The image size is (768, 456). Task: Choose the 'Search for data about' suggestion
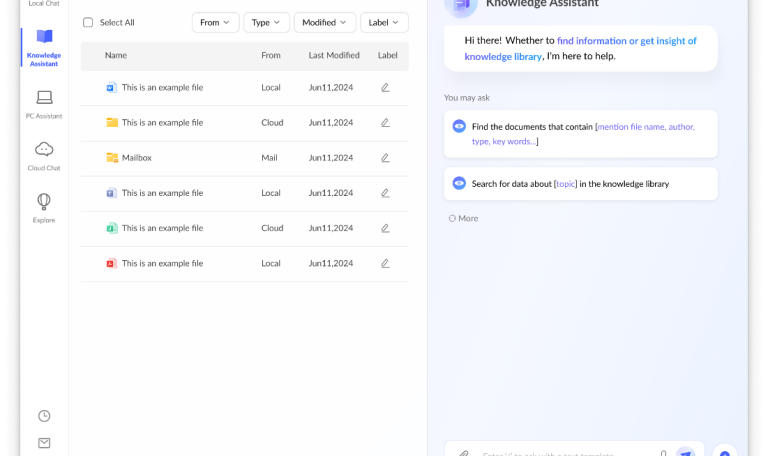coord(580,184)
